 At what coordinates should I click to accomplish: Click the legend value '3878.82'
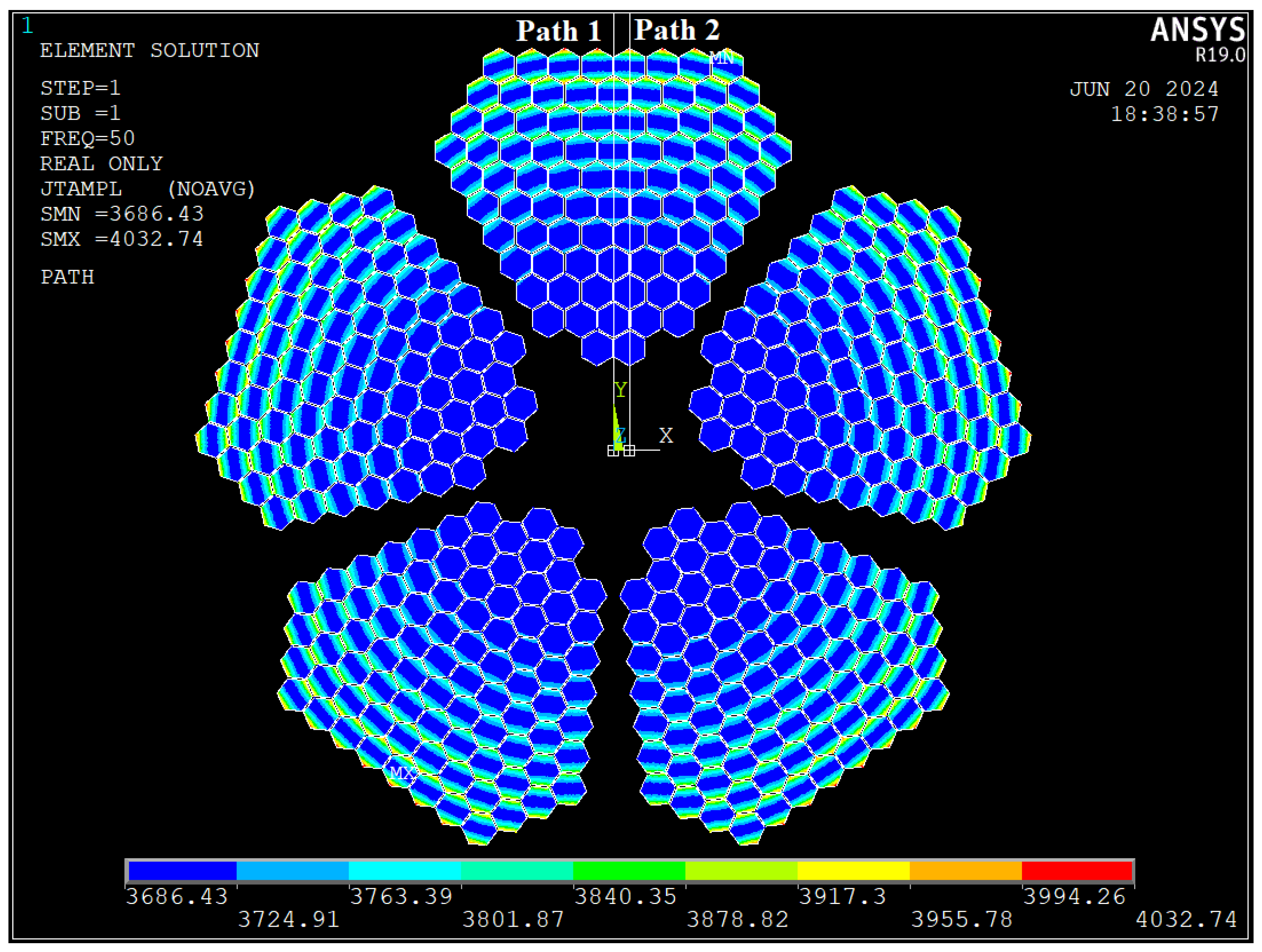737,919
